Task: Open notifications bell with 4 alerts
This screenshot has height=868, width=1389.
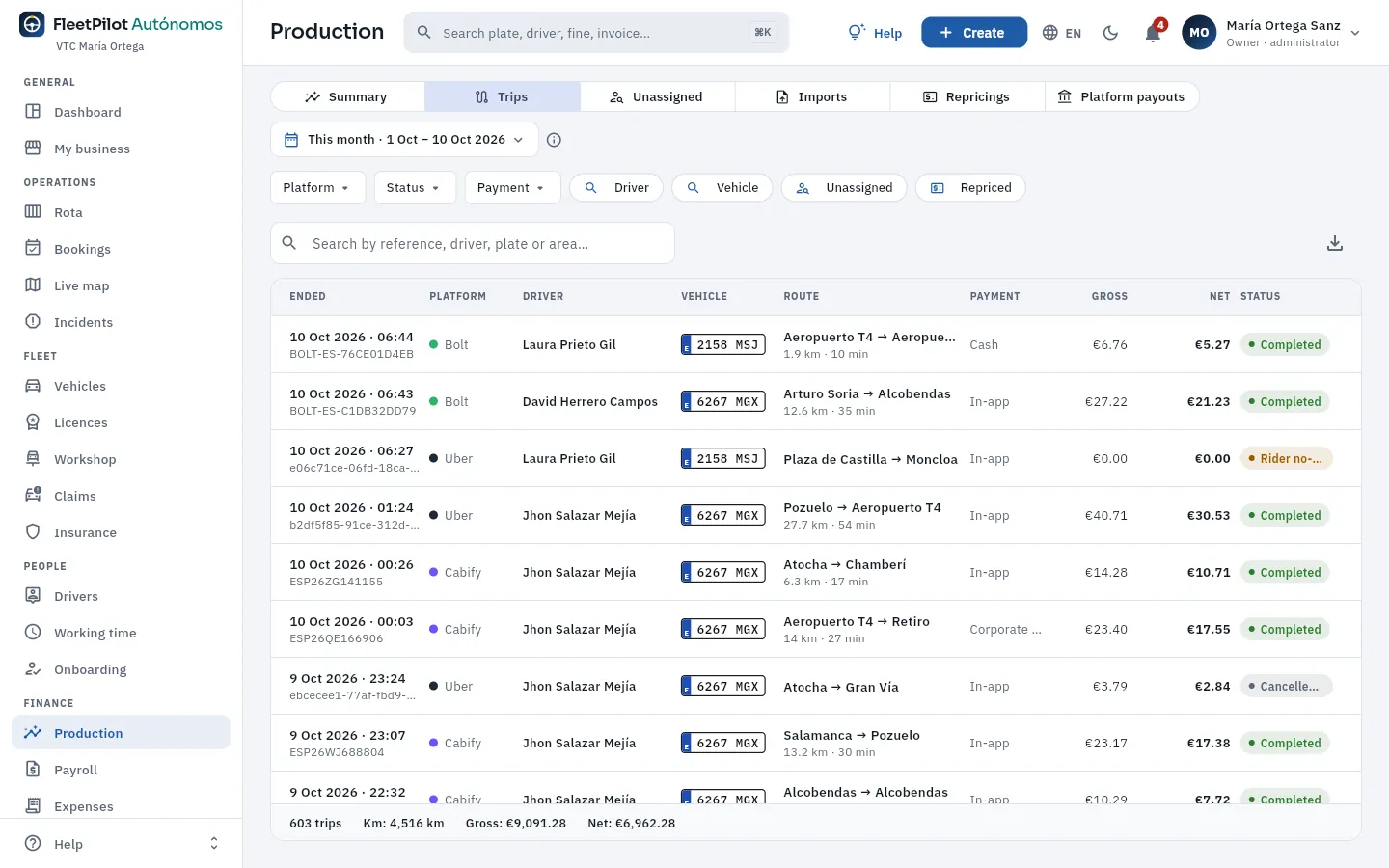Action: (1153, 33)
